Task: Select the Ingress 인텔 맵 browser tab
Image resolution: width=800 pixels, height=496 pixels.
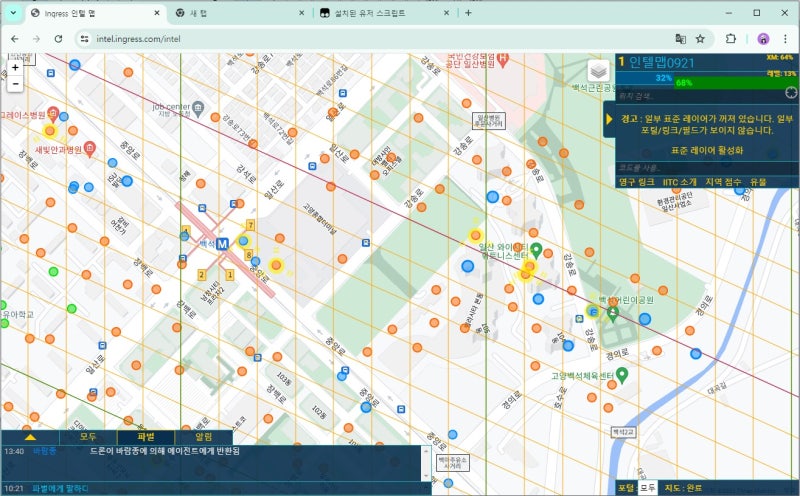Action: (96, 13)
